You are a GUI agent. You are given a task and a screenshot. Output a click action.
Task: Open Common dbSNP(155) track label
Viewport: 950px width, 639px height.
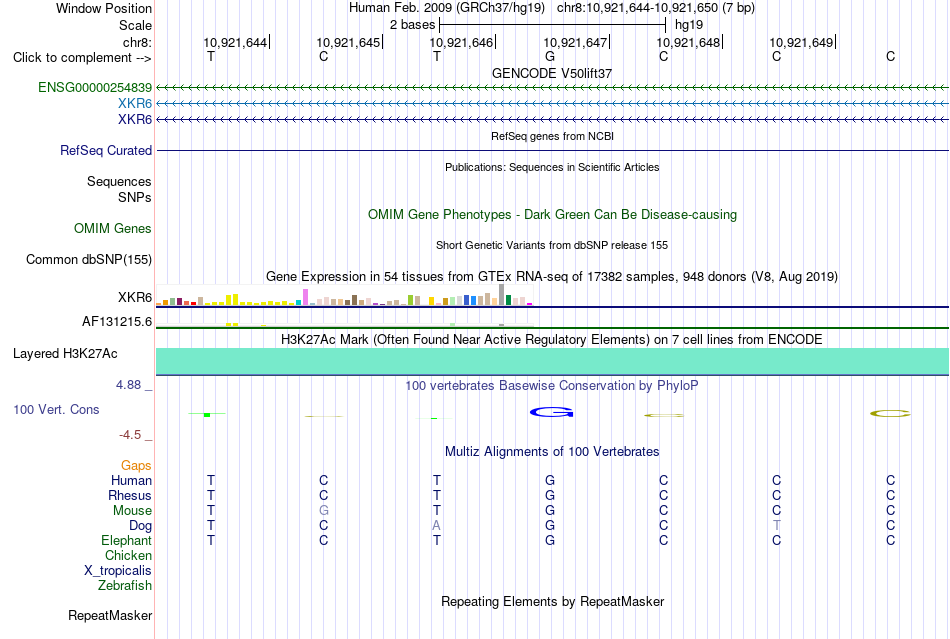click(x=88, y=259)
